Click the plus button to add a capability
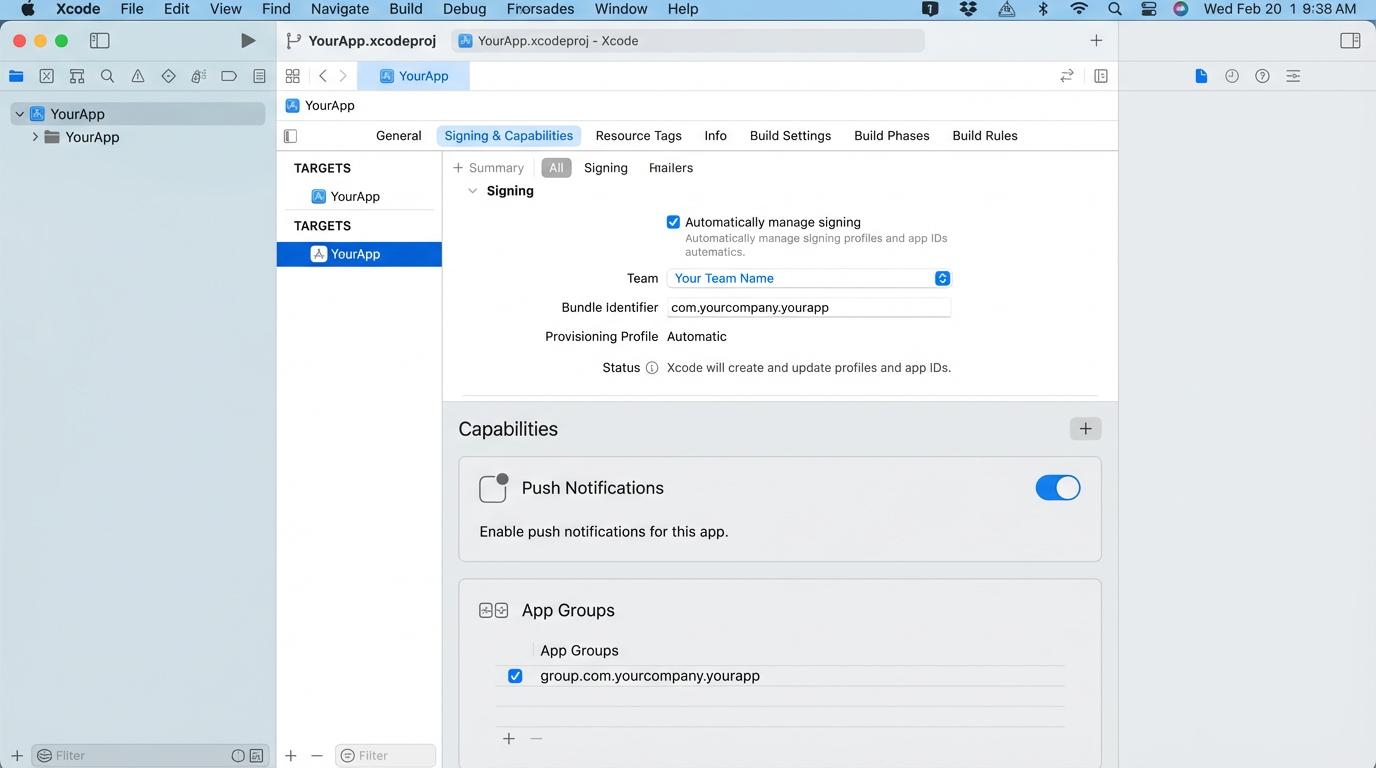 [1085, 428]
